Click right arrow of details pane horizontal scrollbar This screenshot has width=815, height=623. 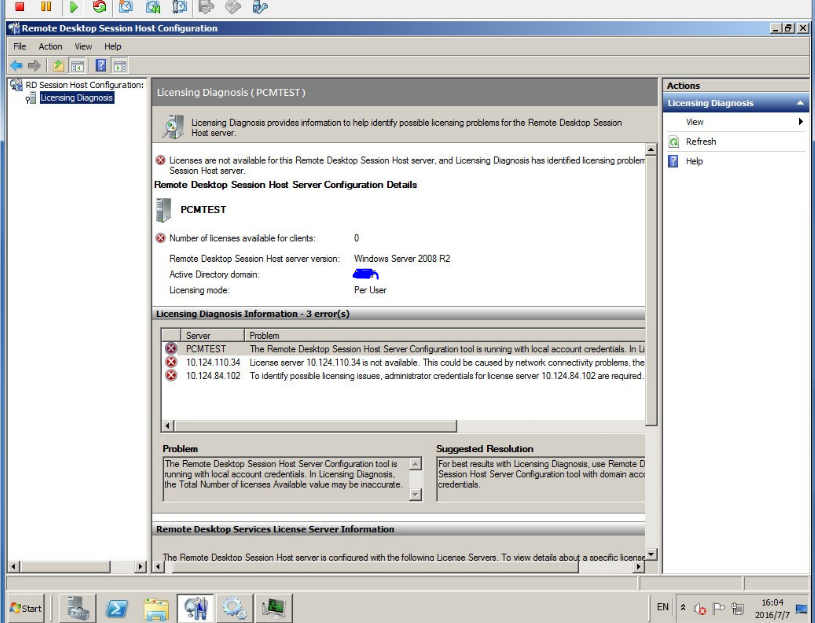[x=639, y=567]
